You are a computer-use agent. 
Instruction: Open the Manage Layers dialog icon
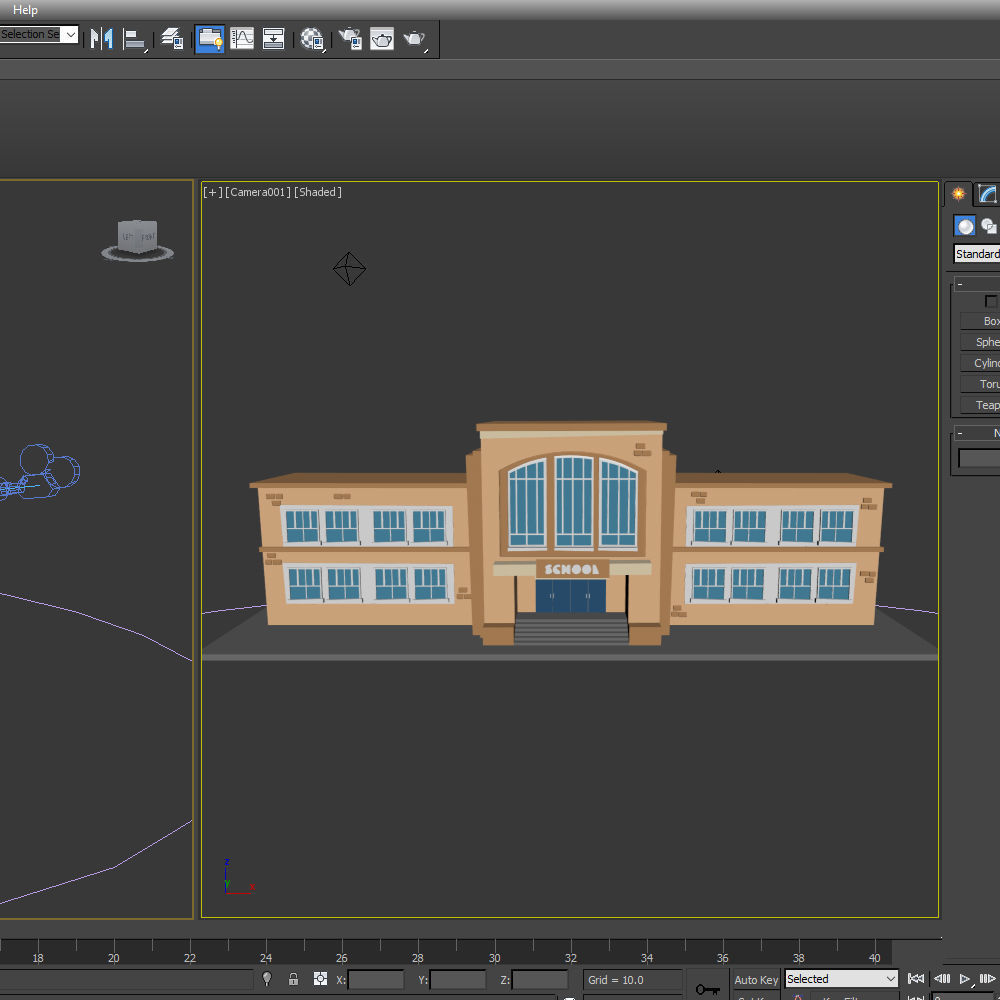[172, 39]
